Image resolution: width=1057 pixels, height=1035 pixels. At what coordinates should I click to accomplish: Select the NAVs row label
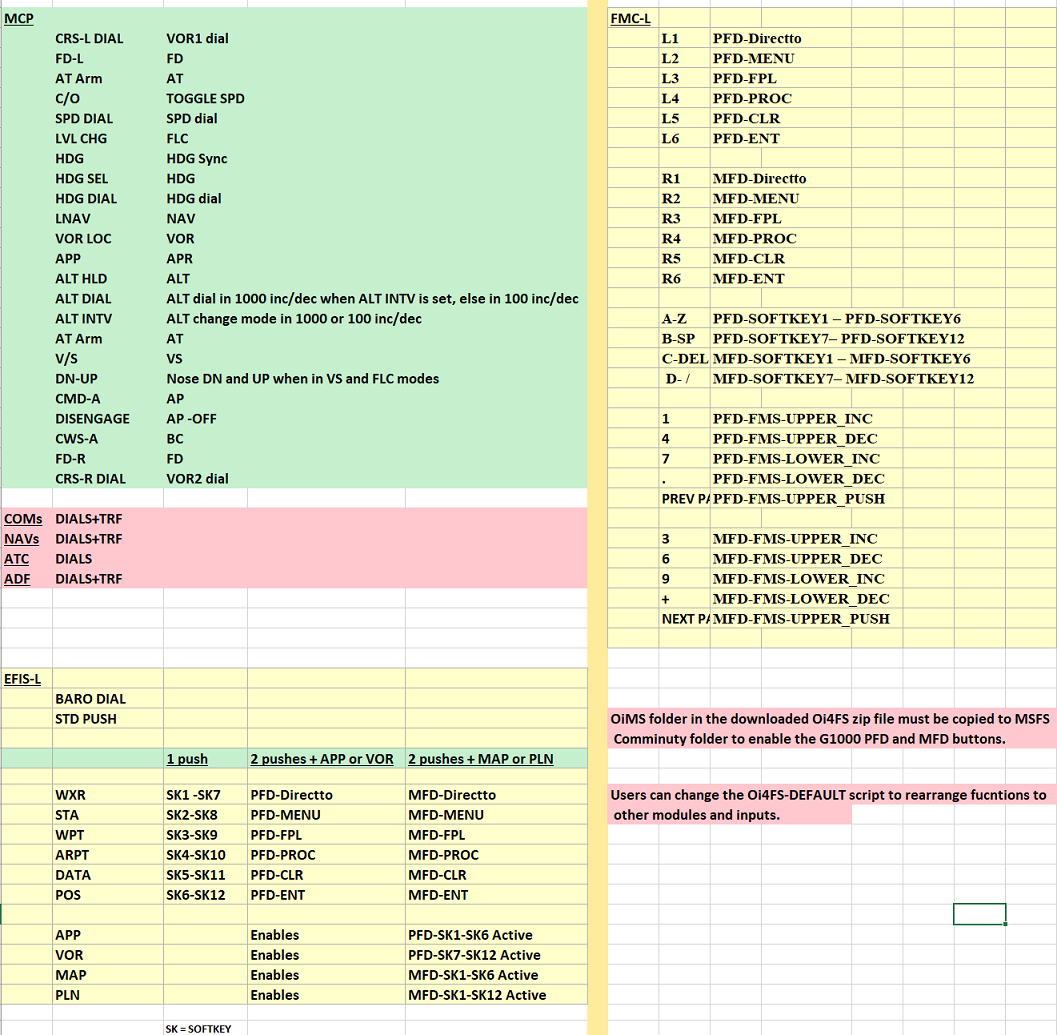tap(22, 539)
